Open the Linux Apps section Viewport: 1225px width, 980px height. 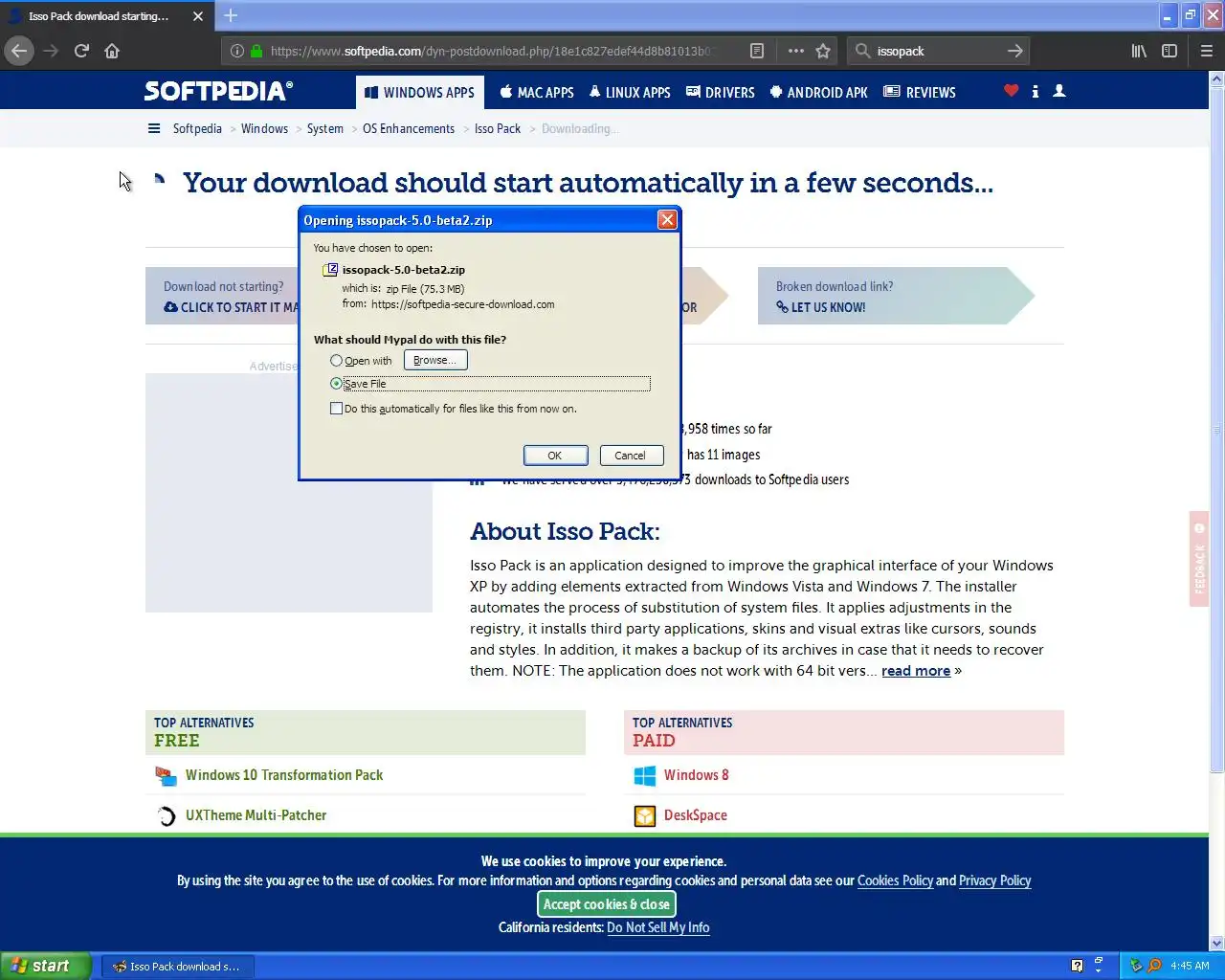pyautogui.click(x=630, y=93)
